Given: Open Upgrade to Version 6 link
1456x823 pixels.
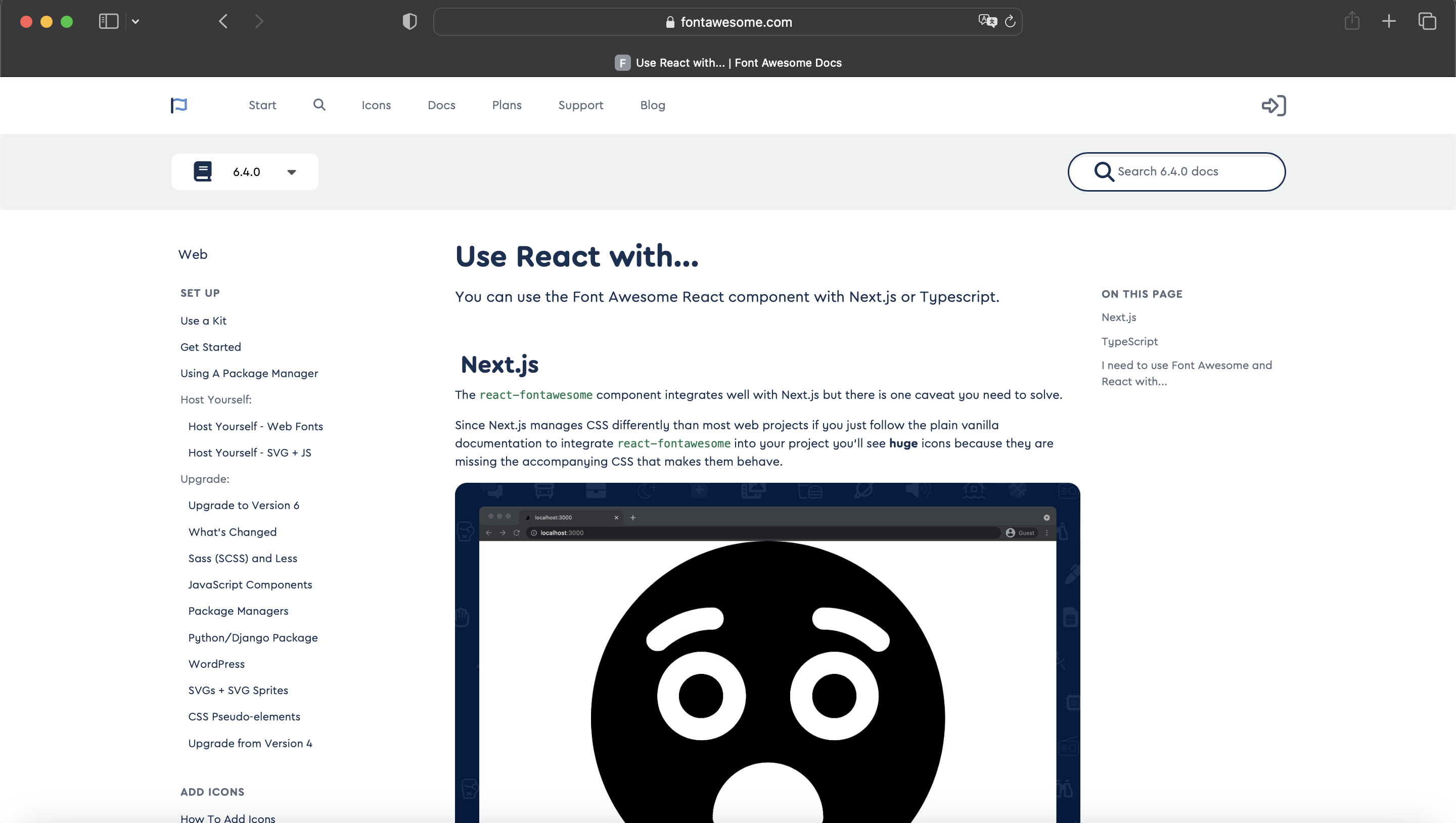Looking at the screenshot, I should point(244,506).
